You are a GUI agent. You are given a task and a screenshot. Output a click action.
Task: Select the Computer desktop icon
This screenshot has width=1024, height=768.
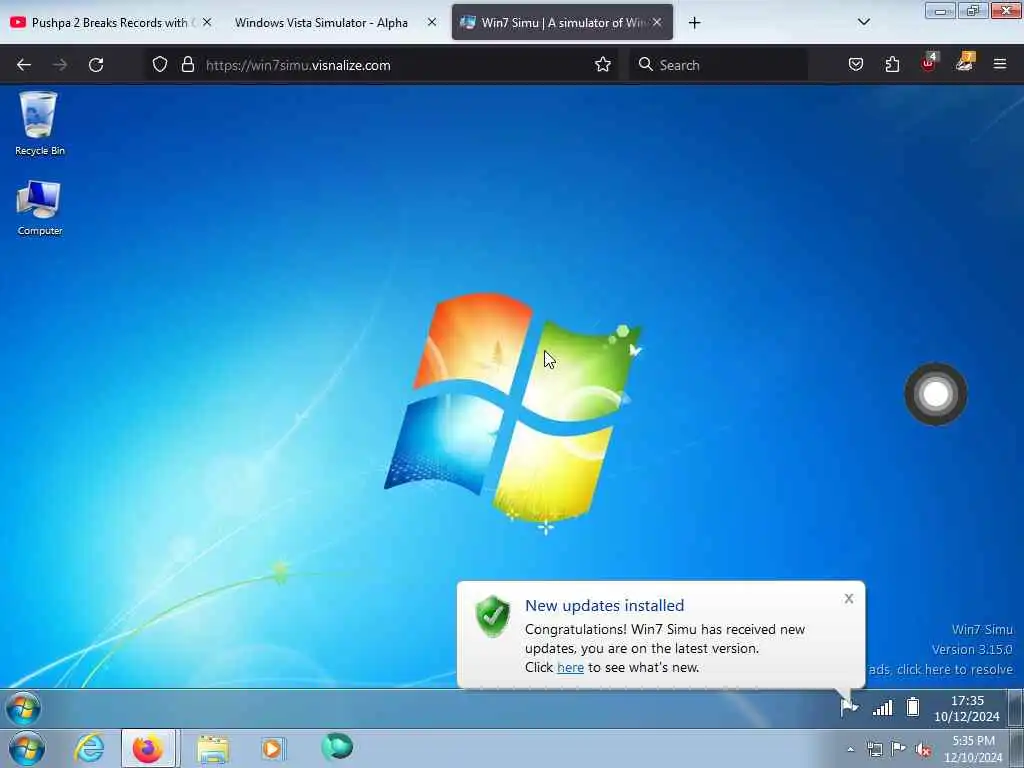[39, 208]
